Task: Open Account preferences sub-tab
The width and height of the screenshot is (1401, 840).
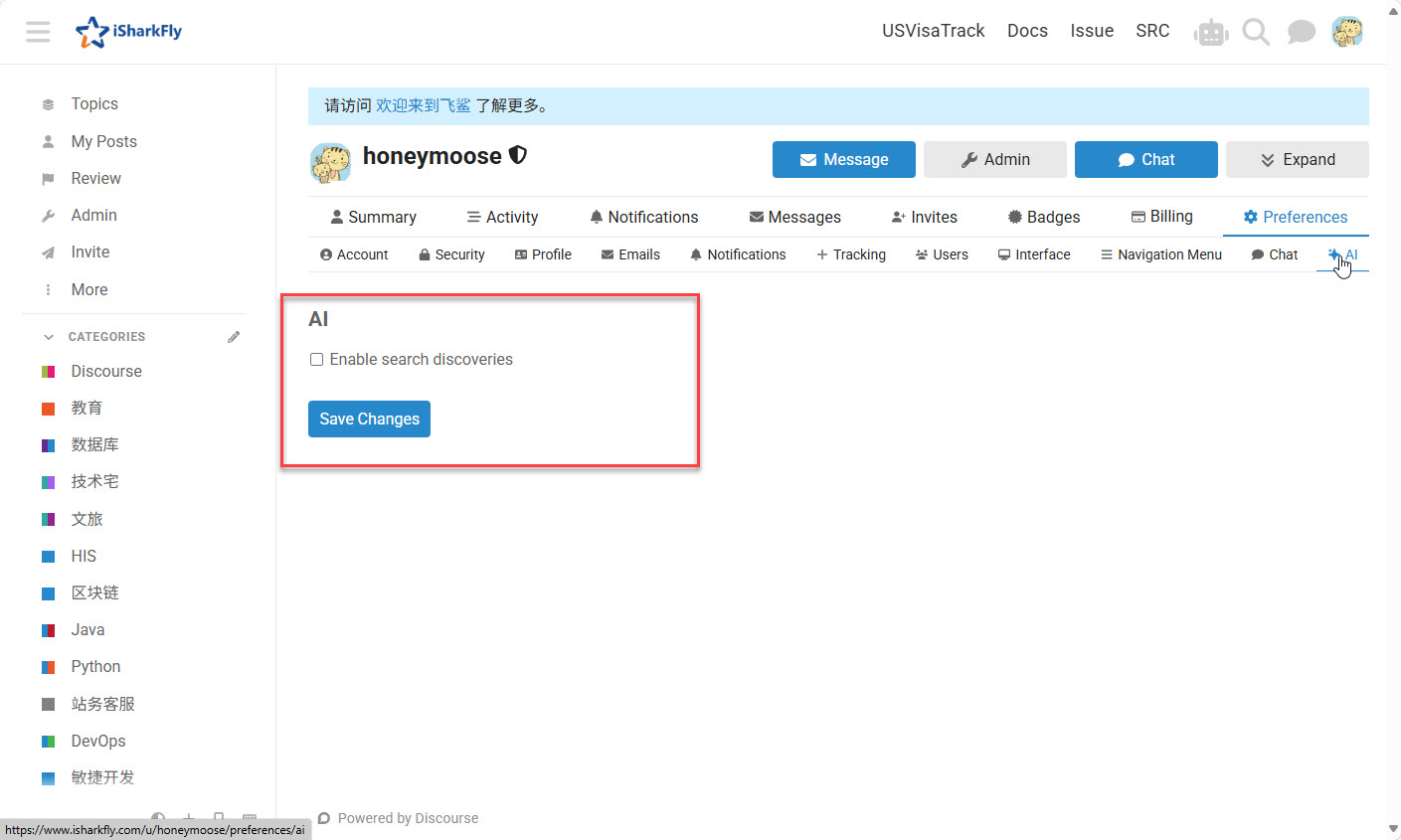Action: [x=354, y=254]
